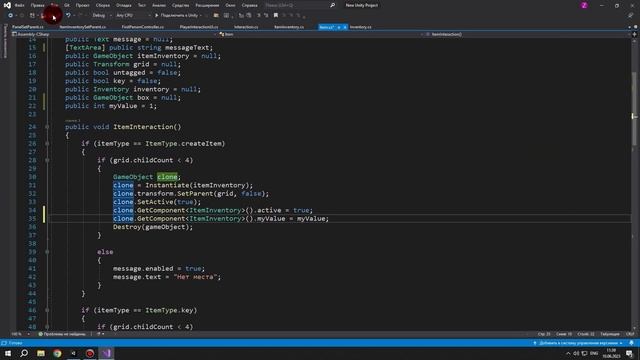Switch to the FindParamController.cs tab
The height and width of the screenshot is (360, 640).
coord(143,27)
